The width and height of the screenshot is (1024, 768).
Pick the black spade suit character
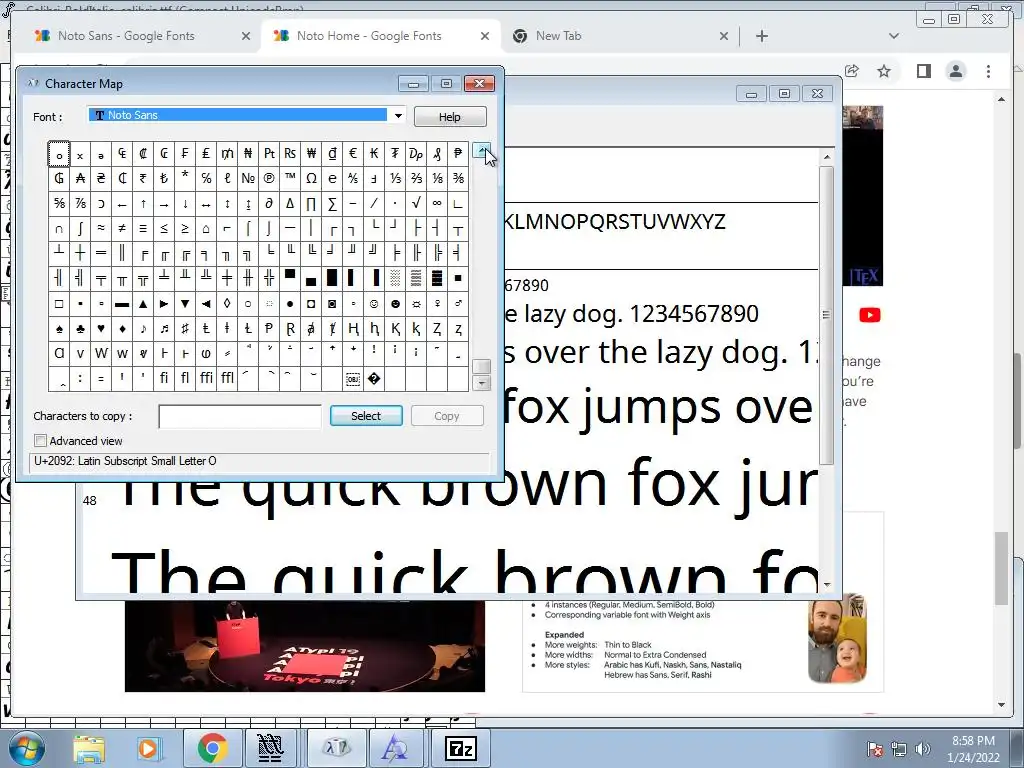pyautogui.click(x=59, y=328)
